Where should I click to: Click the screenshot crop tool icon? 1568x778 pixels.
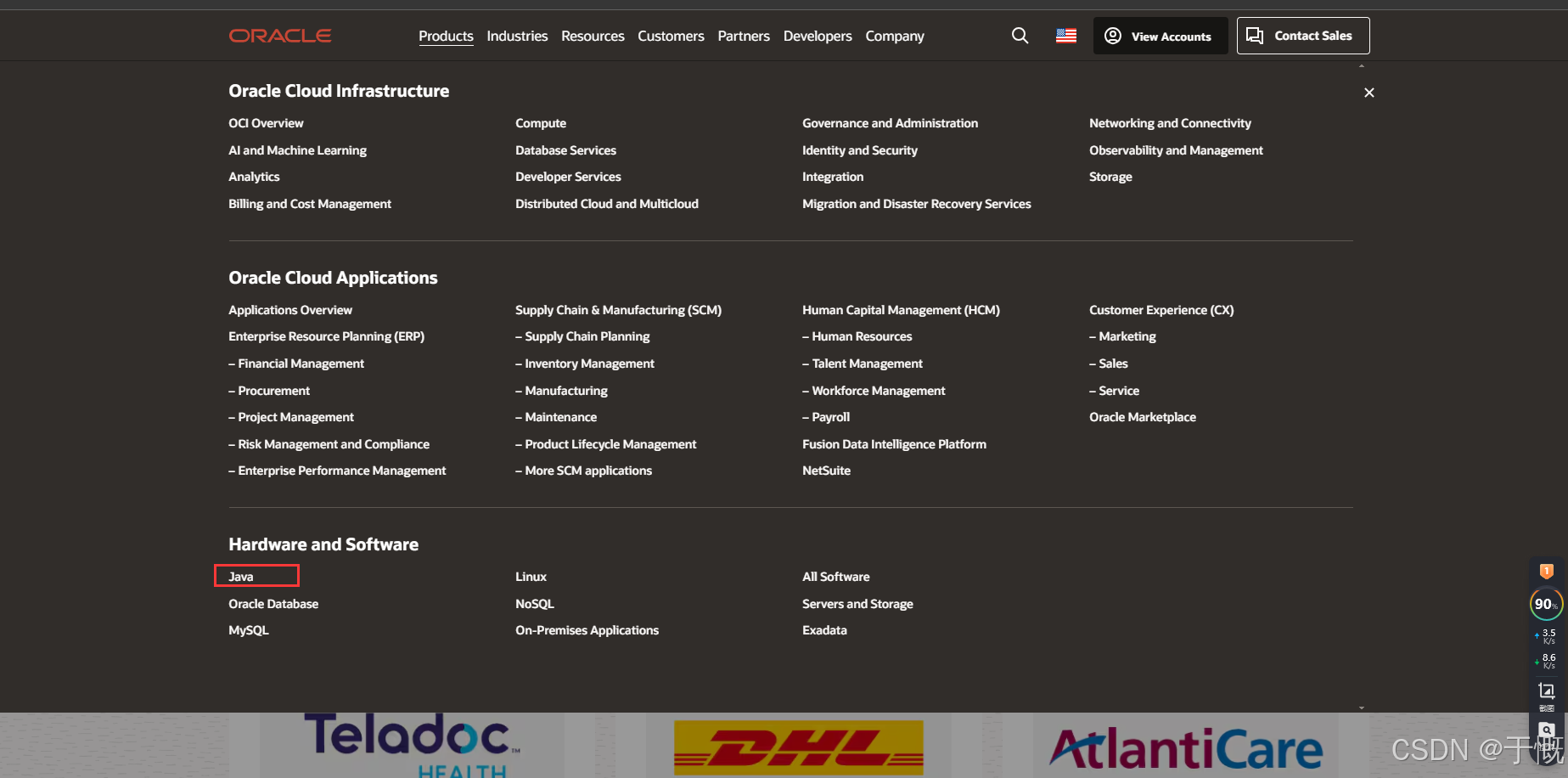(x=1546, y=691)
